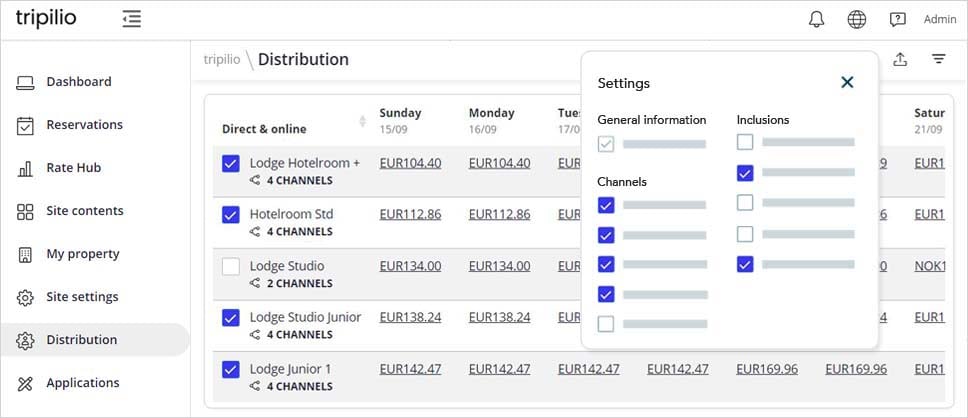Viewport: 968px width, 418px height.
Task: Expand the 4 CHANNELS under Hotelroom Std
Action: coord(299,232)
